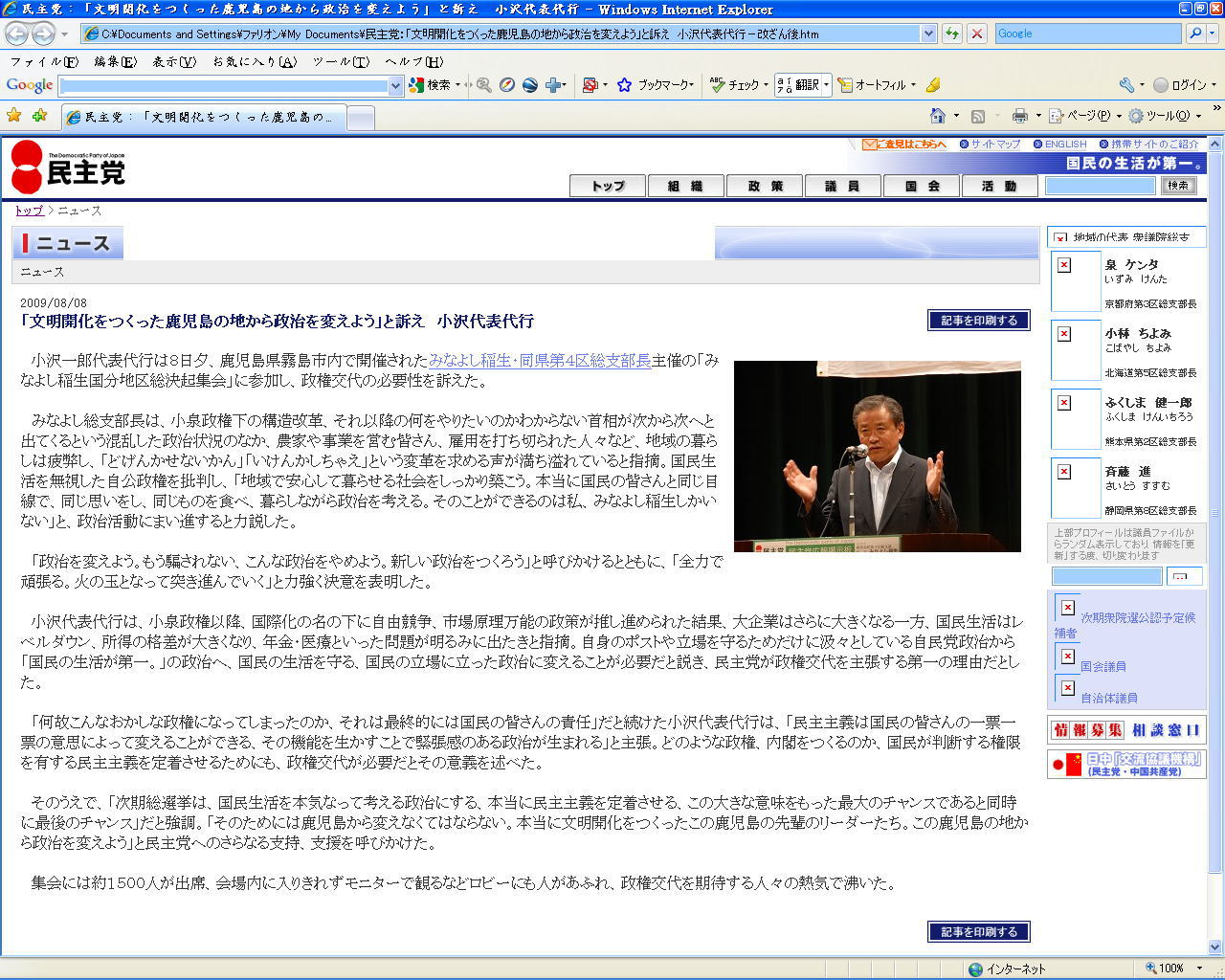Click the トップ navigation button
This screenshot has width=1225, height=980.
(x=608, y=186)
